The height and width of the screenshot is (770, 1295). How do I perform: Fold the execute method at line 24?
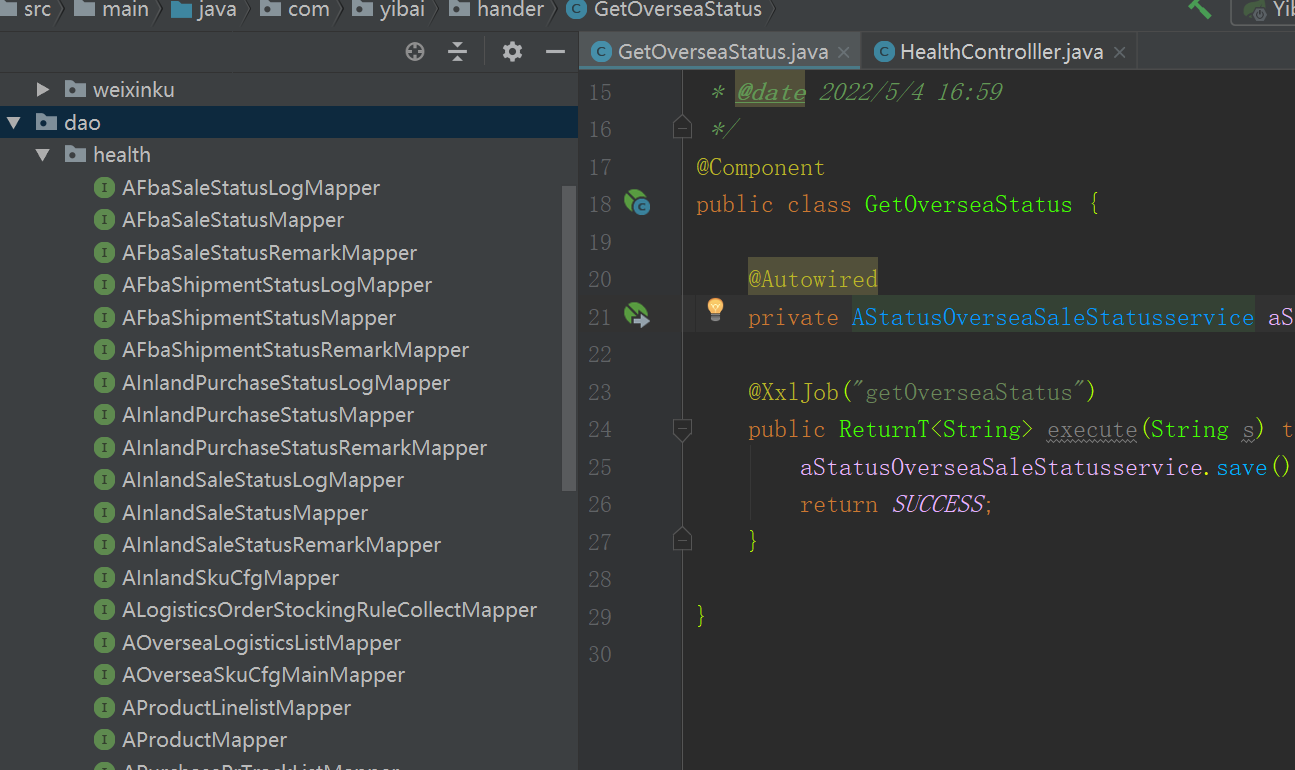(x=682, y=430)
